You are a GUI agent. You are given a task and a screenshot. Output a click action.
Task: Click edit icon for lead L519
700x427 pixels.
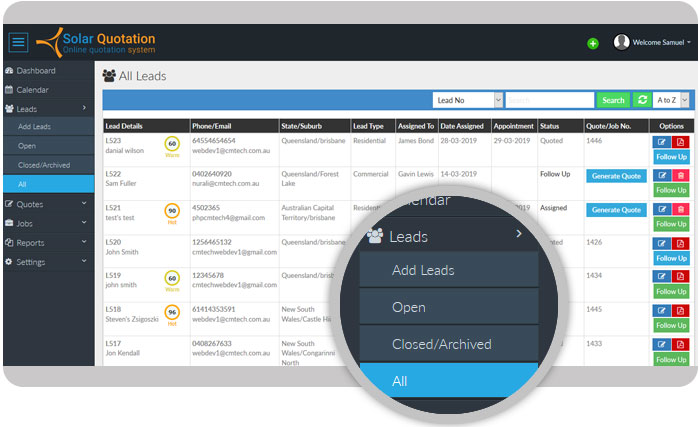[662, 276]
